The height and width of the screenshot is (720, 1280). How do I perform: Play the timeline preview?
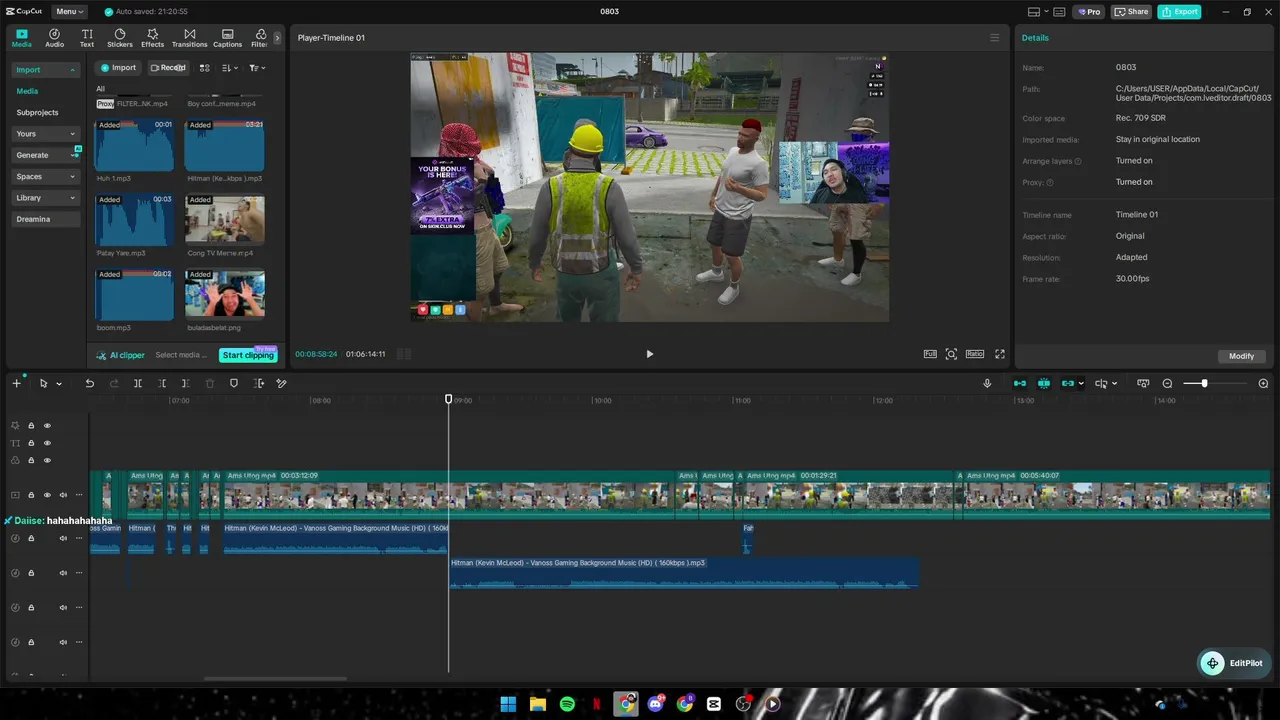649,354
